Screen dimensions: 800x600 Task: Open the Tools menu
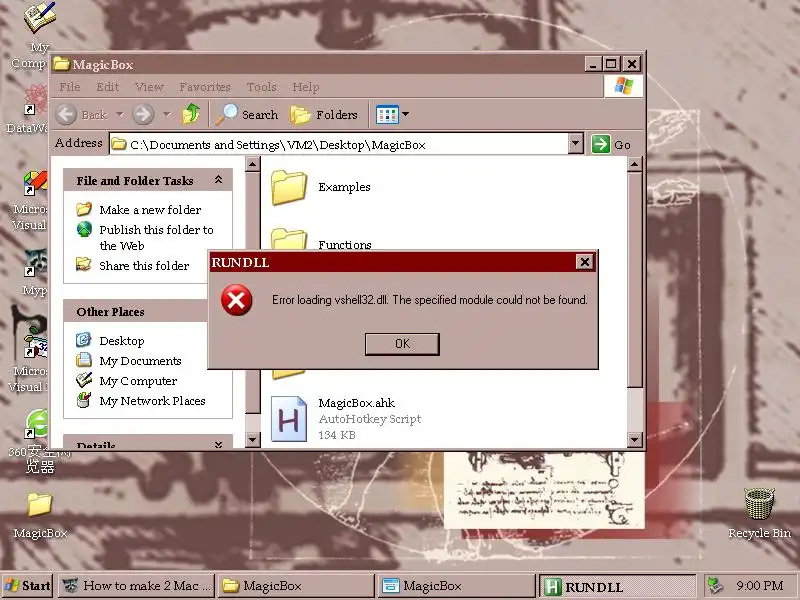pyautogui.click(x=261, y=87)
